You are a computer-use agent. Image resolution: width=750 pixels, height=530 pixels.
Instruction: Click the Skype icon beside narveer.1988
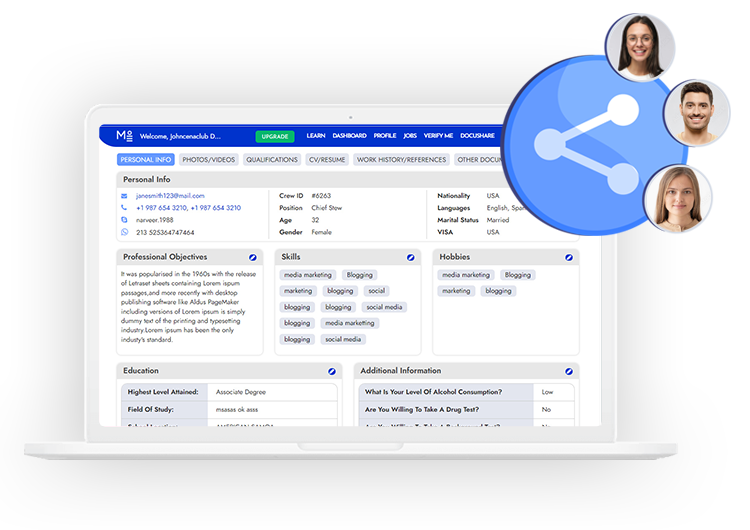tap(125, 220)
